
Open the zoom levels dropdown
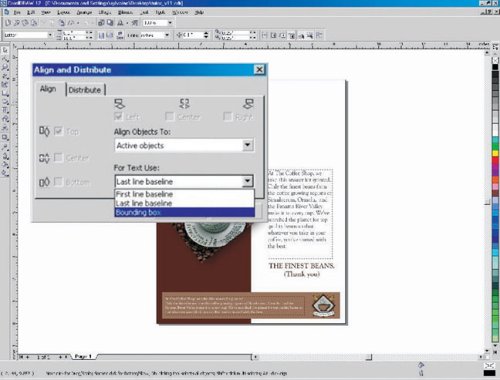170,23
